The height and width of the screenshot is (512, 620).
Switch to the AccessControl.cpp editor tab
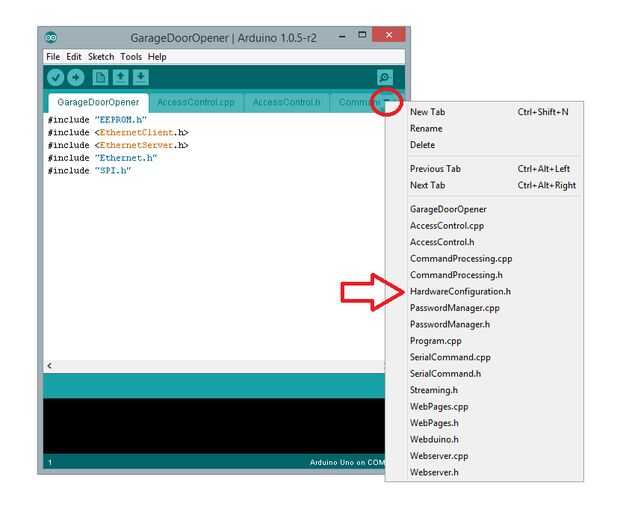[196, 102]
